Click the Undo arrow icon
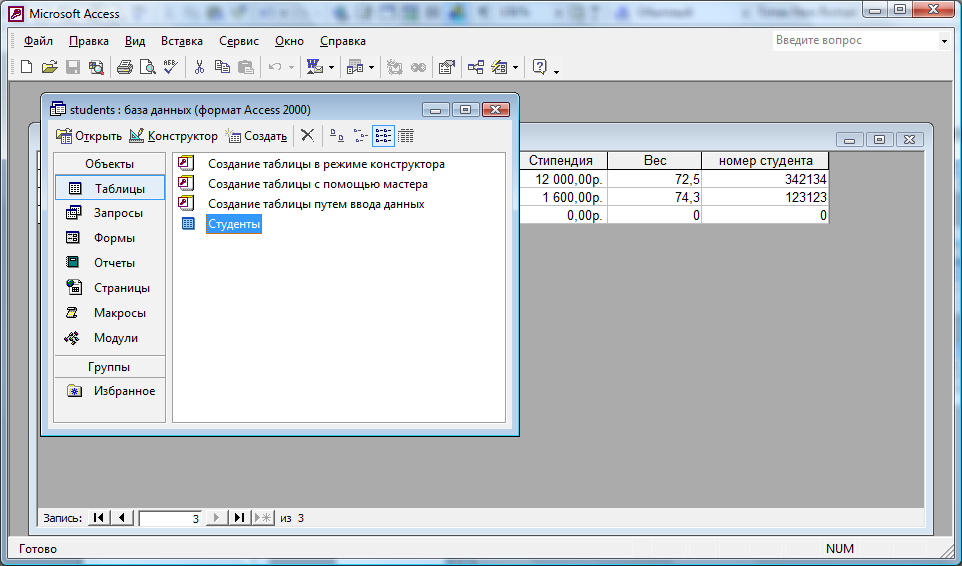This screenshot has width=962, height=566. 275,67
